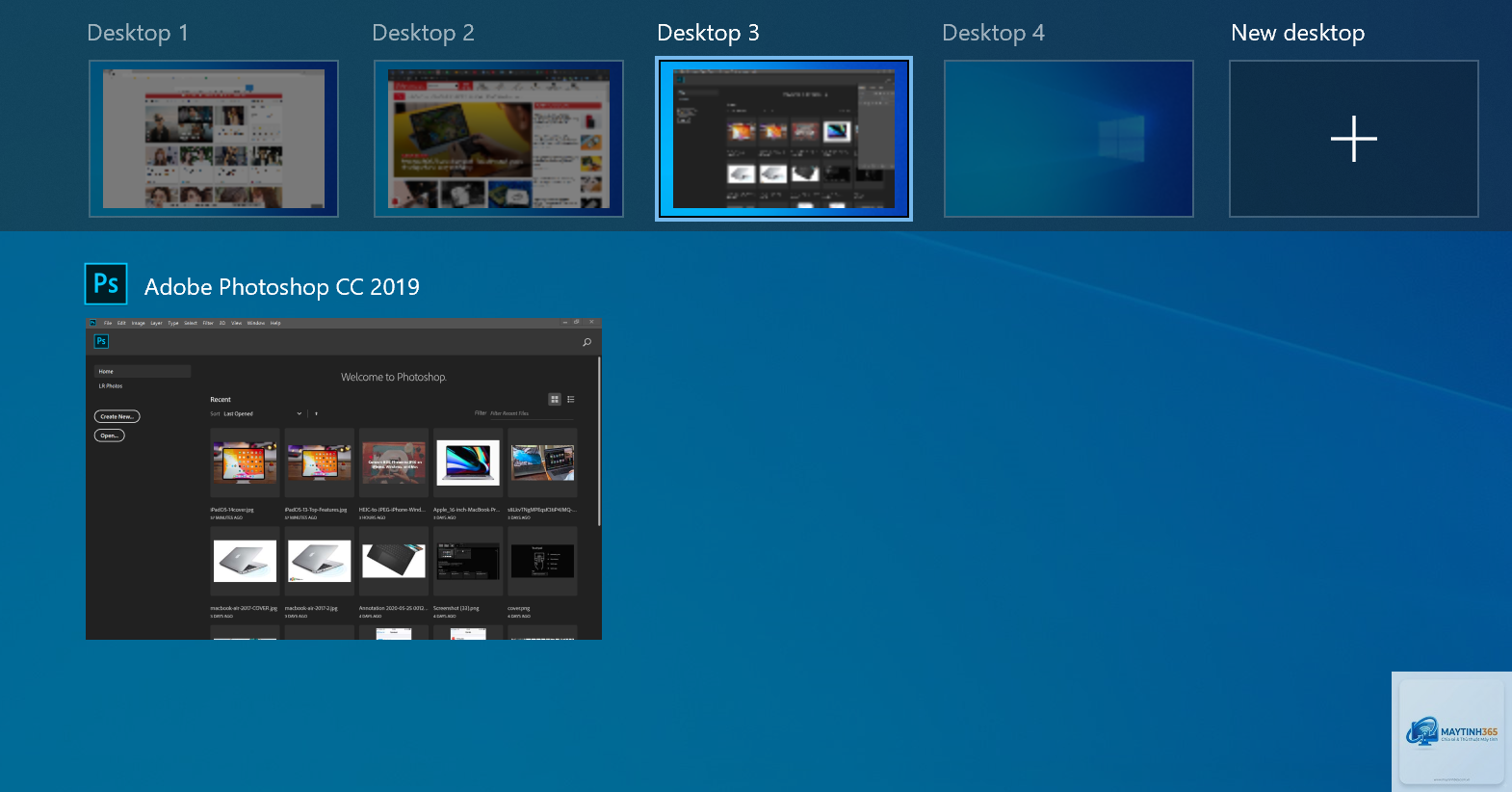Switch to the empty Desktop 4 thumbnail
The image size is (1512, 792).
coord(1069,139)
